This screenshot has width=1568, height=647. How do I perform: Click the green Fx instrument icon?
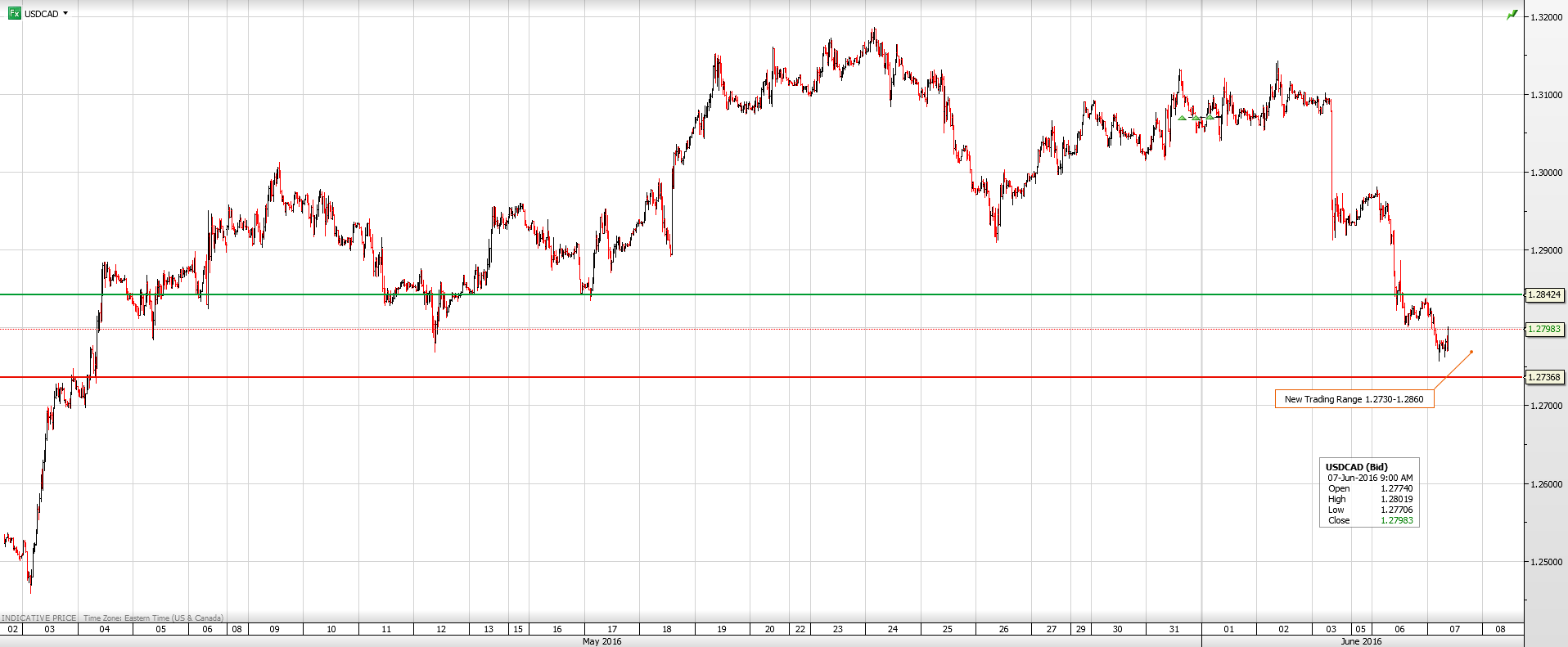(x=14, y=13)
